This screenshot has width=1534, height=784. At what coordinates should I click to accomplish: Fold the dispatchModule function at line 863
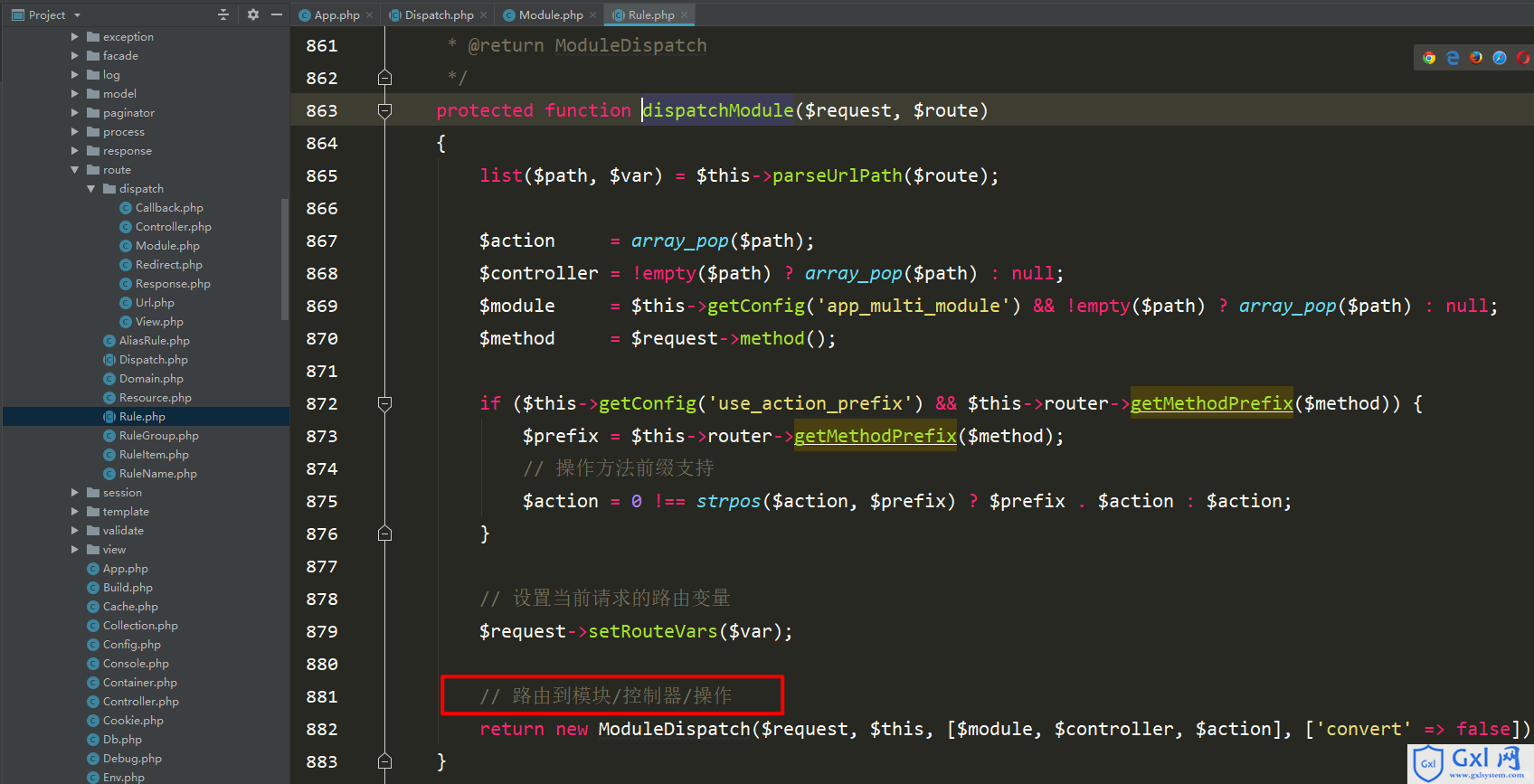pyautogui.click(x=384, y=110)
